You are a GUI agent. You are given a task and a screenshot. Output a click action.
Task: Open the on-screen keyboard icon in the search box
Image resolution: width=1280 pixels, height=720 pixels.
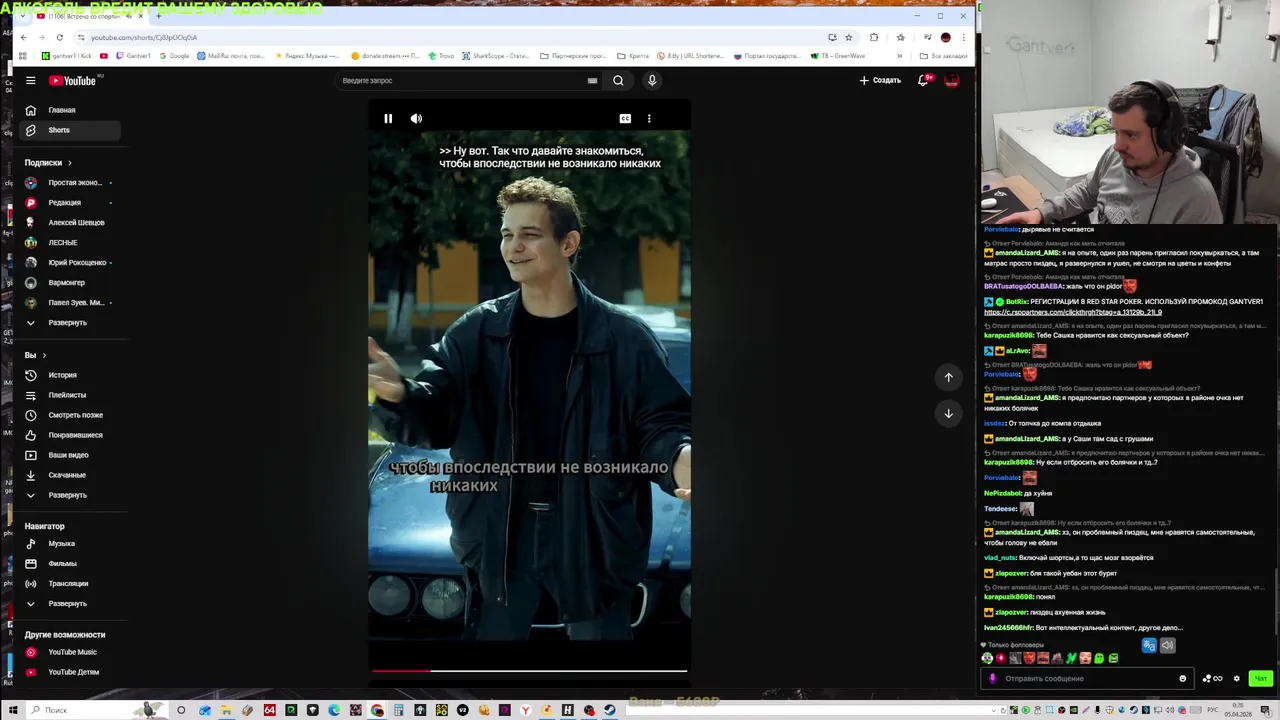(x=592, y=81)
